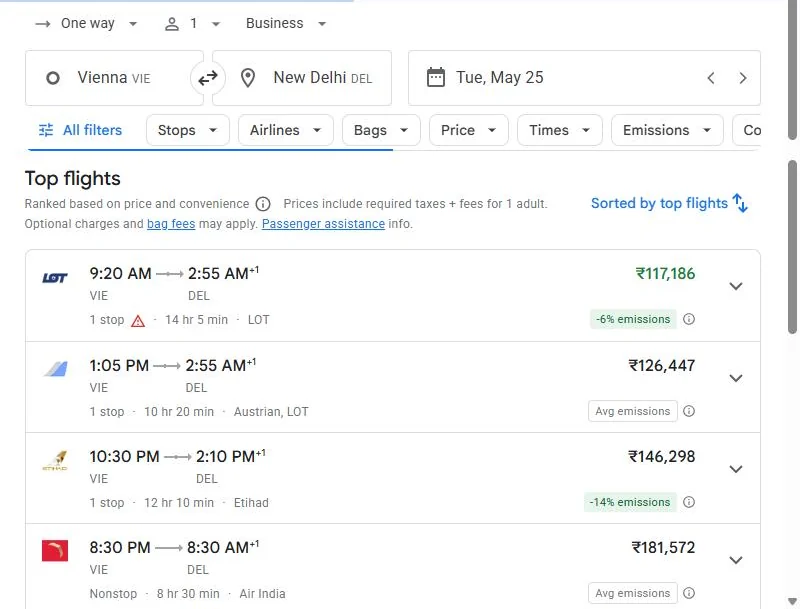Expand the Austrian 1:05 PM flight details

pos(736,378)
